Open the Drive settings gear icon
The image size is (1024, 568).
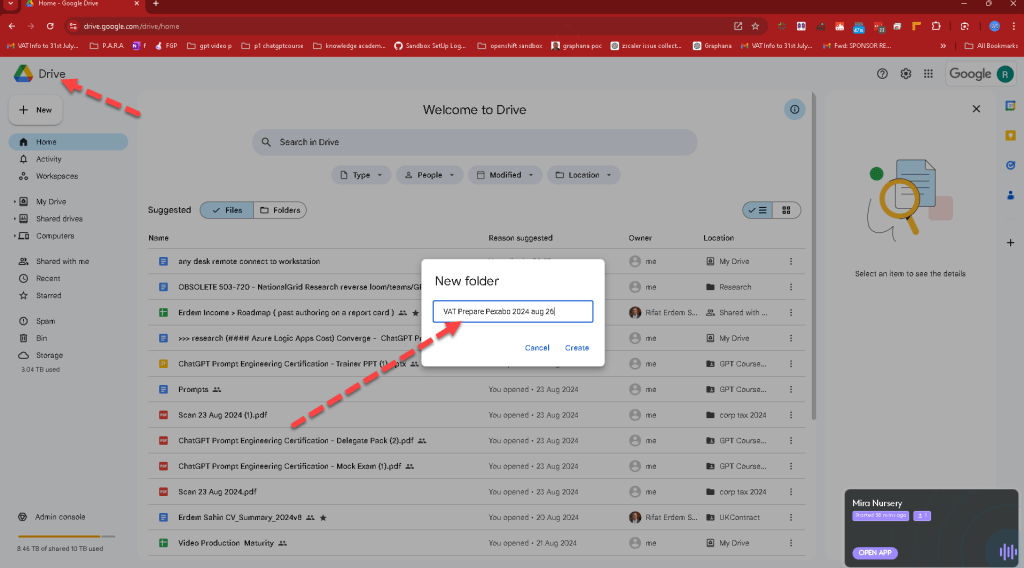click(906, 74)
